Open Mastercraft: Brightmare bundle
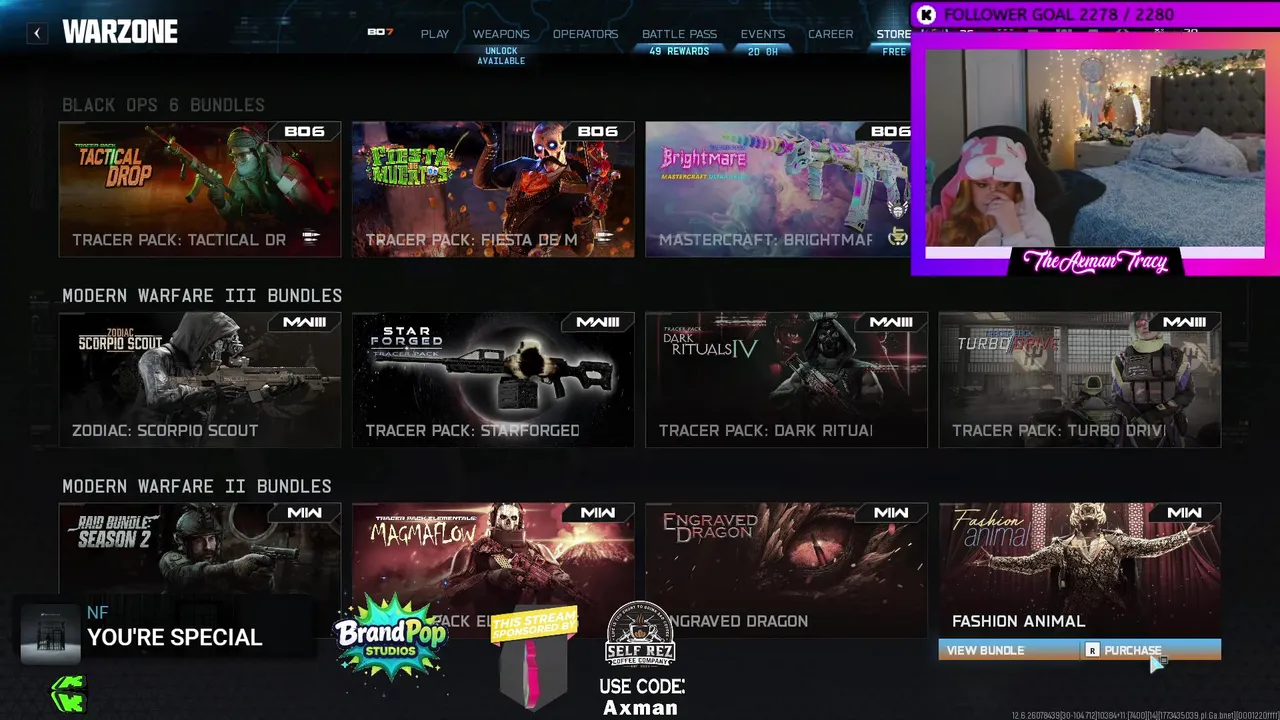This screenshot has width=1280, height=720. coord(778,189)
